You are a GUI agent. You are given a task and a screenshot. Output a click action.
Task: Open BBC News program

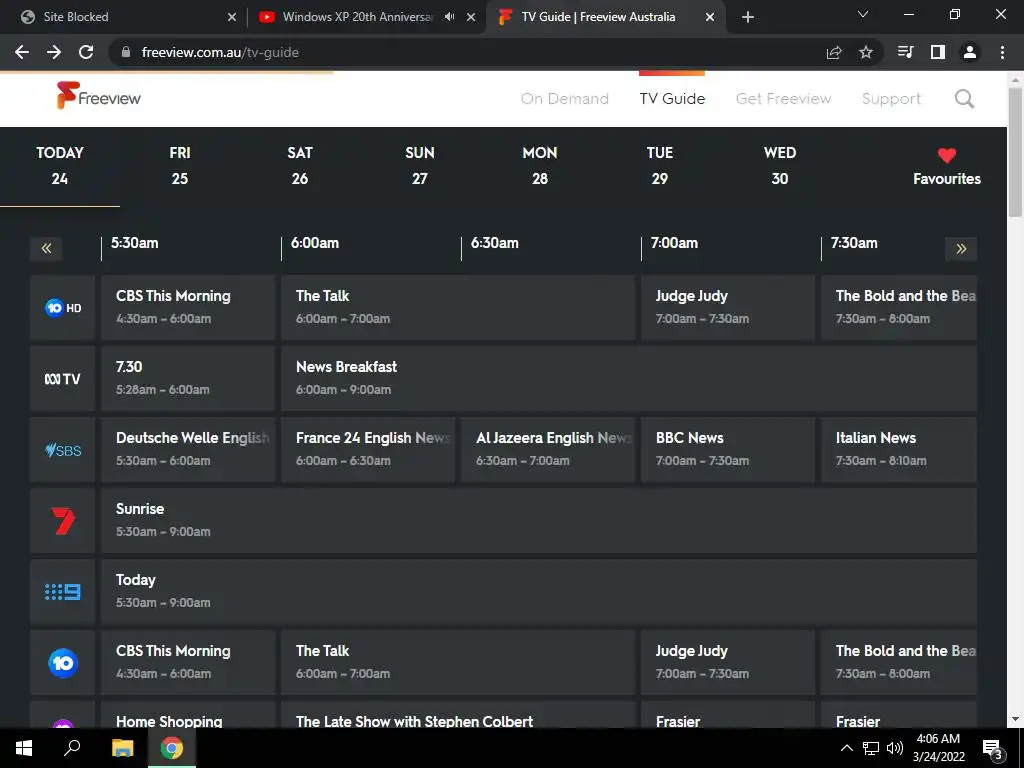pyautogui.click(x=728, y=450)
